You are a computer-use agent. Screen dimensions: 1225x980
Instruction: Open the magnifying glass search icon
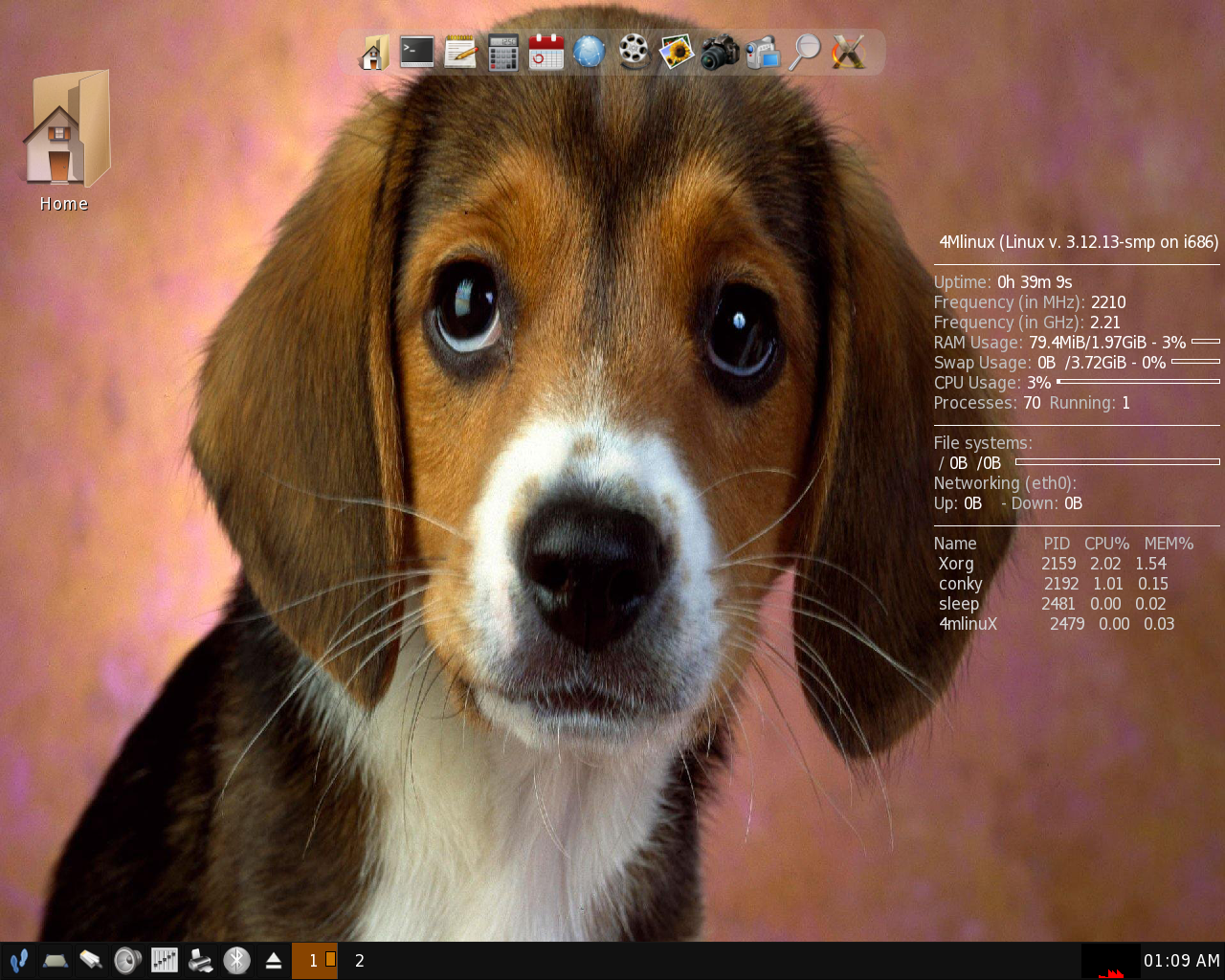pyautogui.click(x=804, y=52)
